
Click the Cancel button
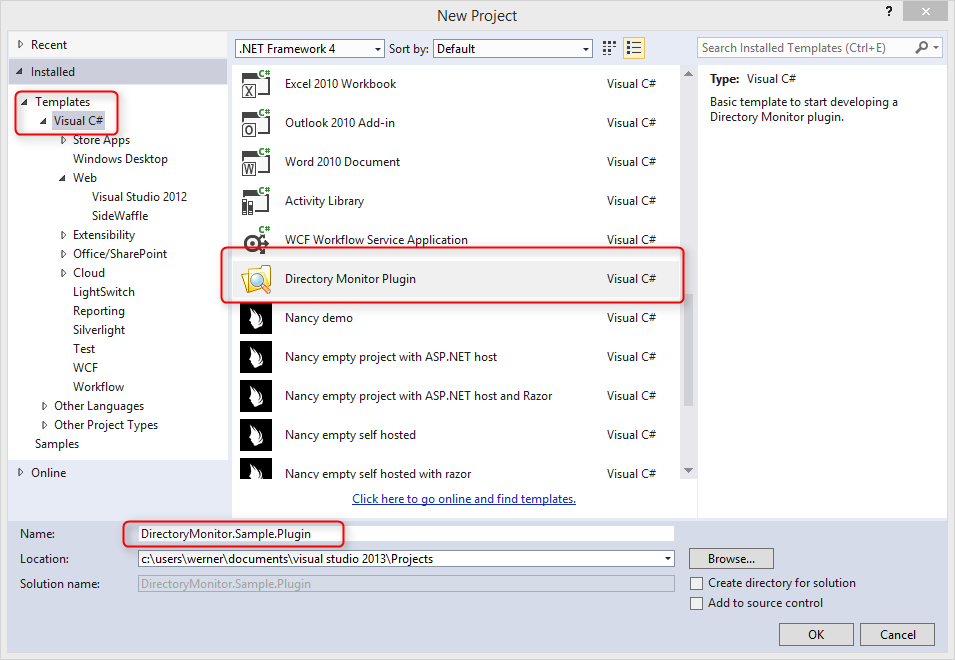(897, 634)
